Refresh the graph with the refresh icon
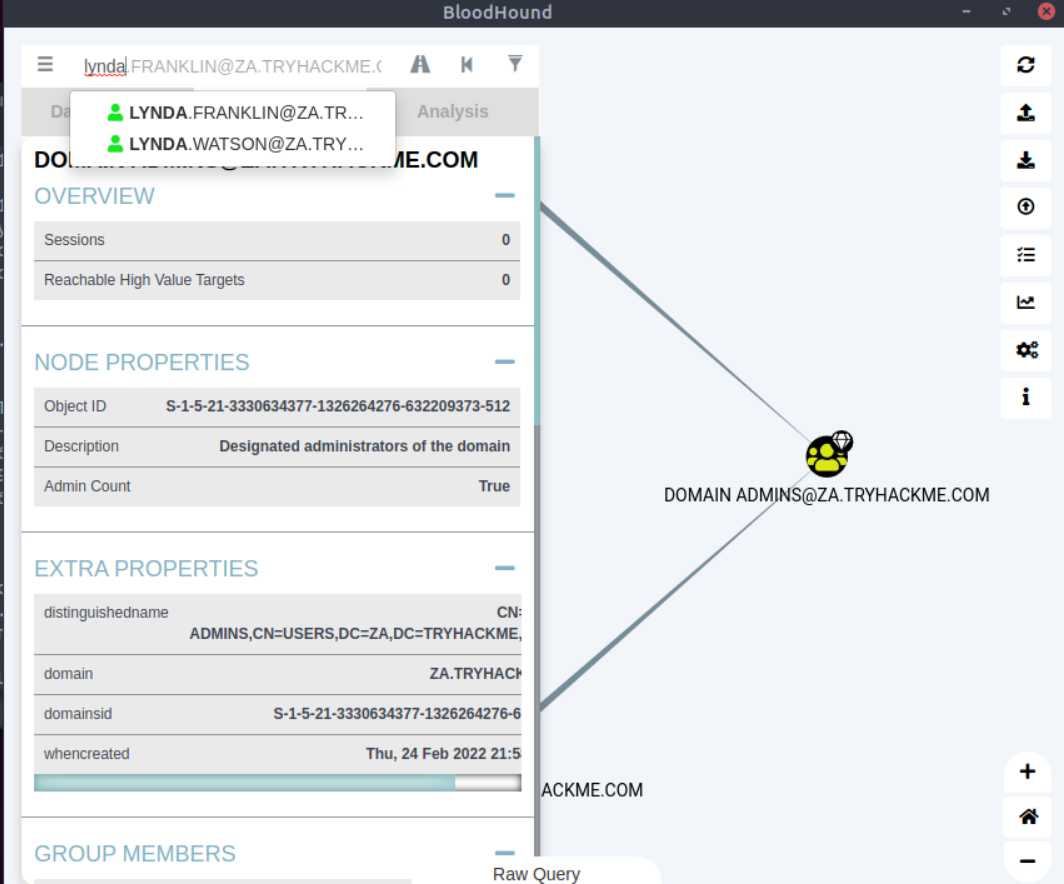 click(1025, 64)
